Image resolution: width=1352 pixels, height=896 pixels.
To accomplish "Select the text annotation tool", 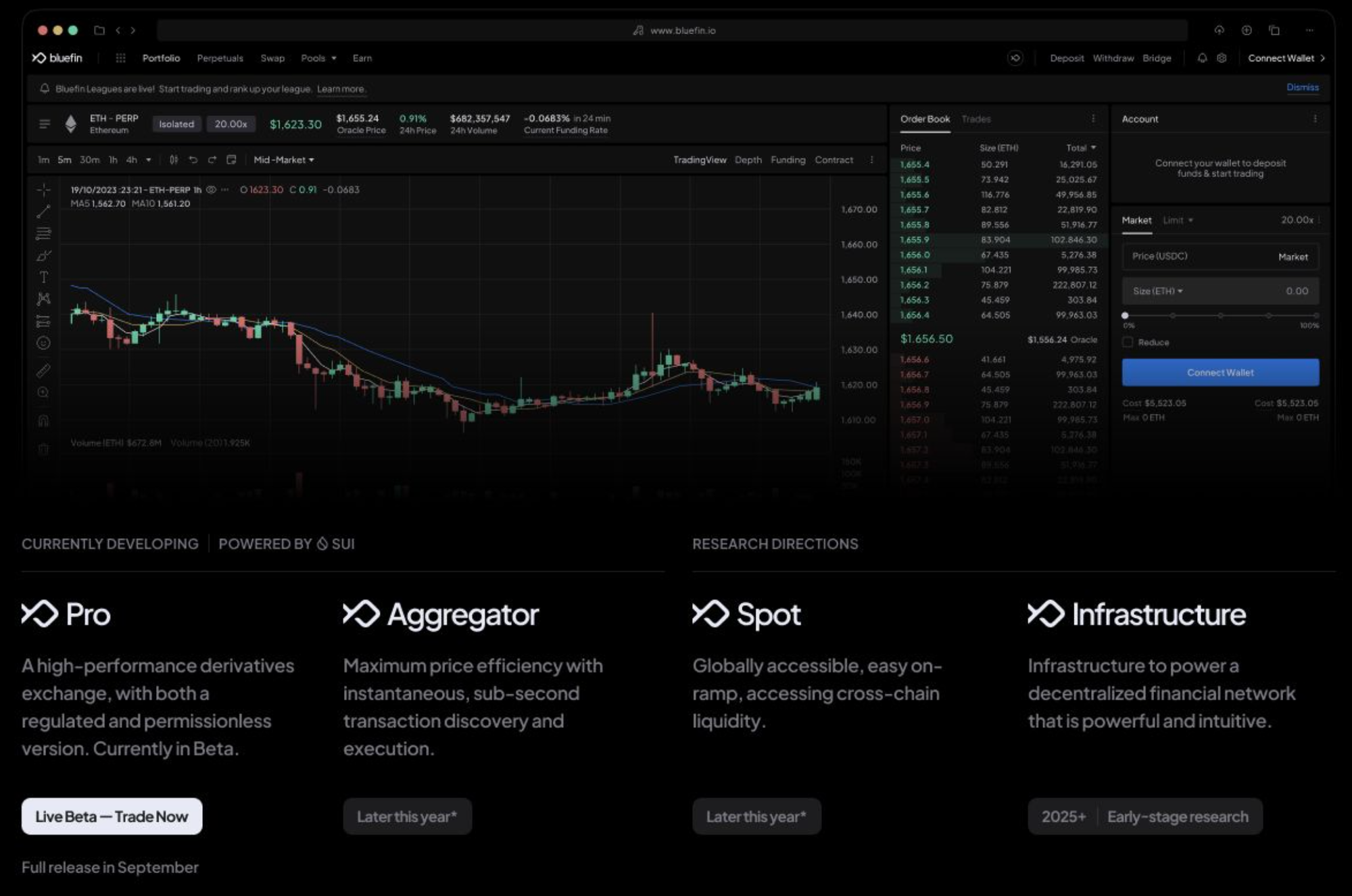I will 43,277.
